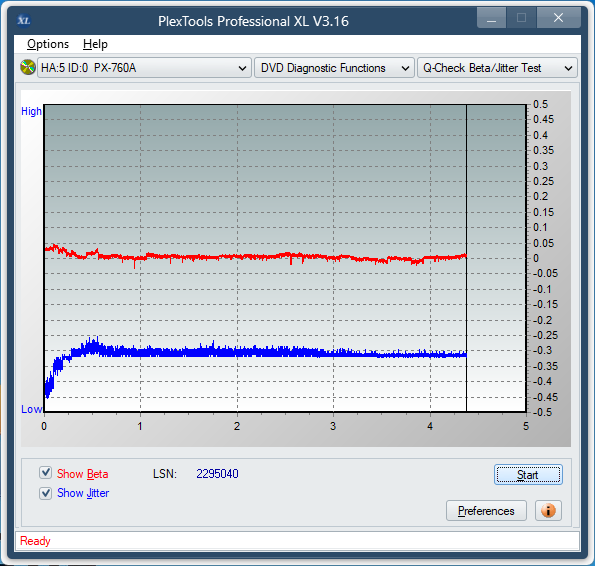
Task: Start the Beta/Jitter test
Action: (528, 475)
